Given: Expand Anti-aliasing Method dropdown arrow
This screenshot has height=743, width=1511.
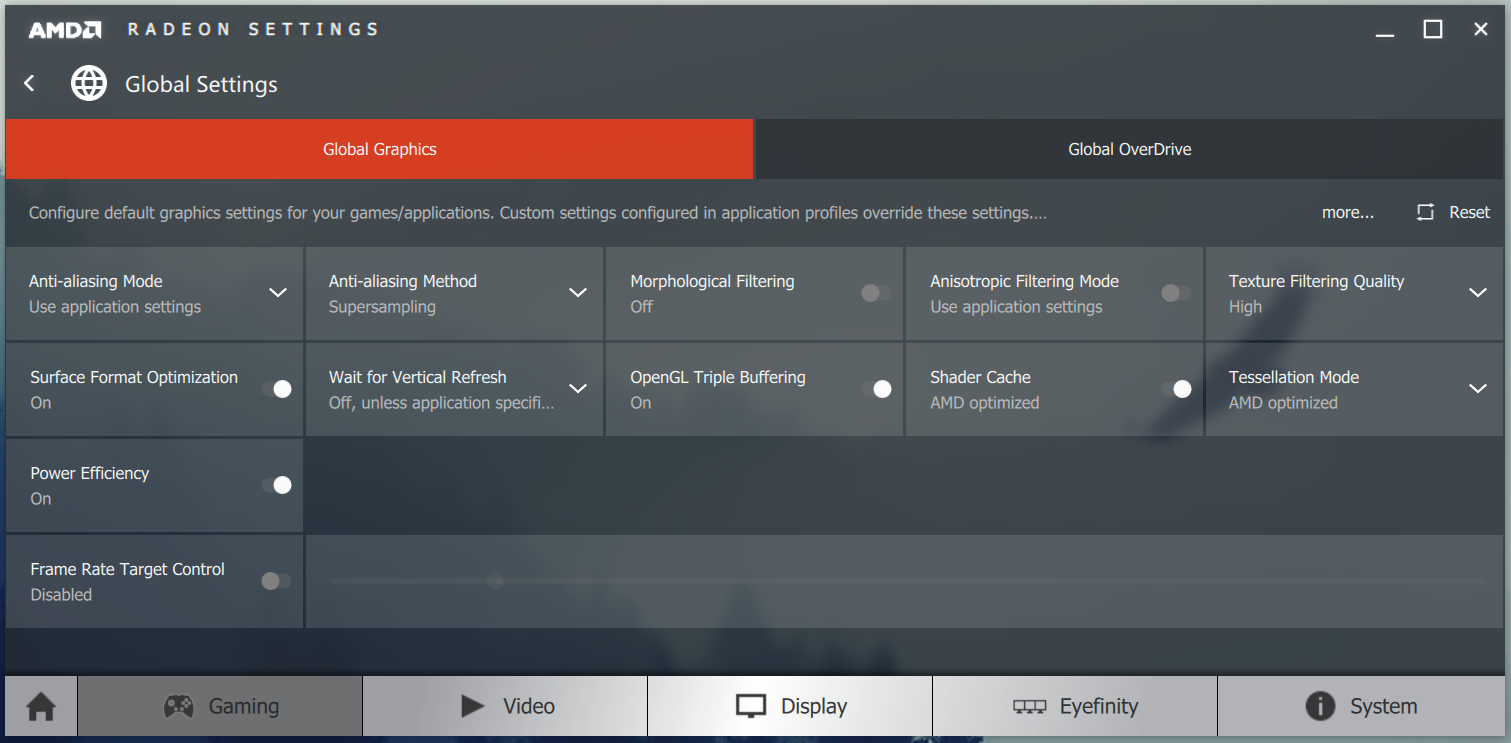Looking at the screenshot, I should point(578,293).
